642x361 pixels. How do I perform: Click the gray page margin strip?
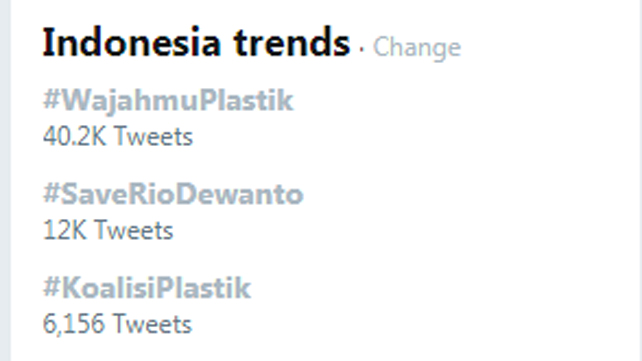tap(5, 180)
